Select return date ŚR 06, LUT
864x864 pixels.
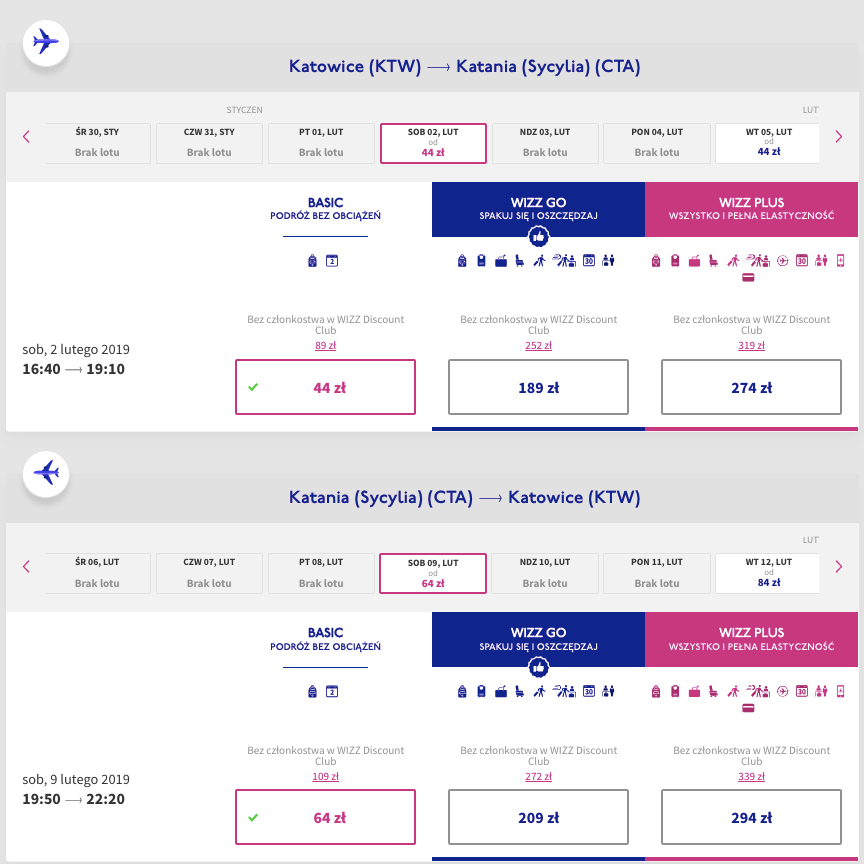[x=98, y=574]
